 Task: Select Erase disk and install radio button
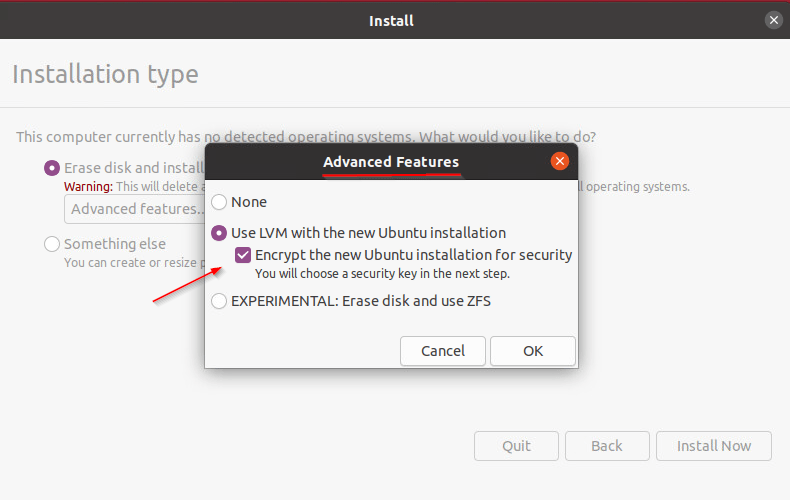[x=52, y=168]
